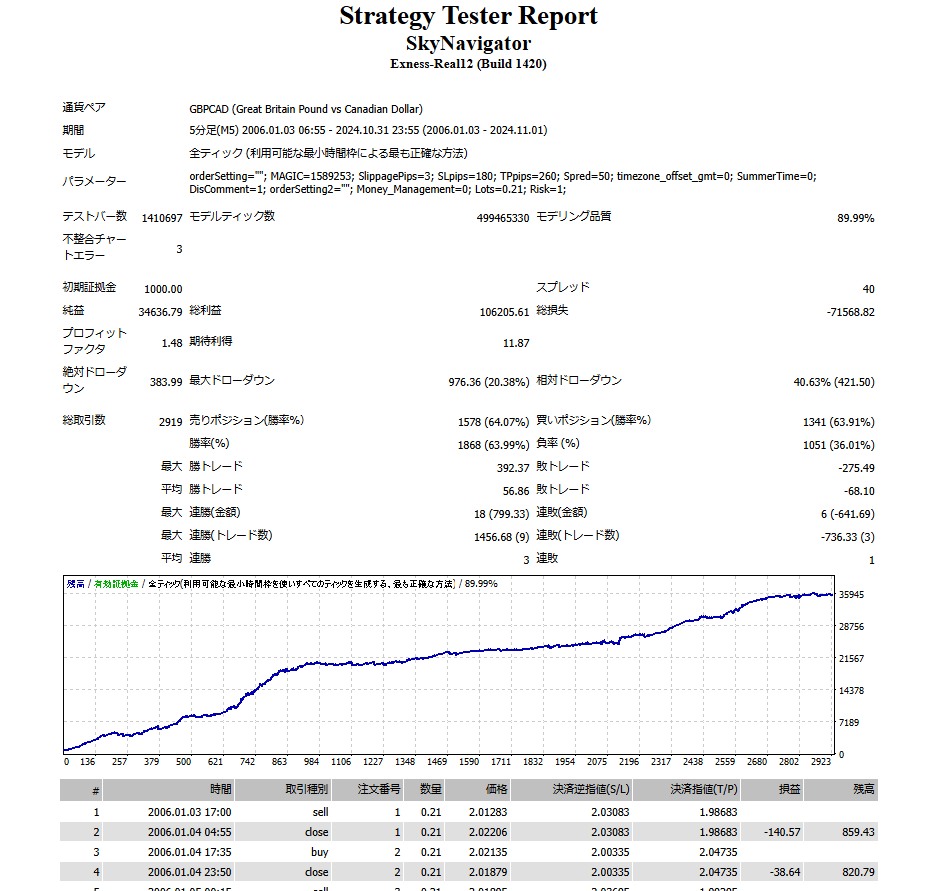Click the SkyNavigator heading
Viewport: 950px width, 891px height.
[x=468, y=44]
